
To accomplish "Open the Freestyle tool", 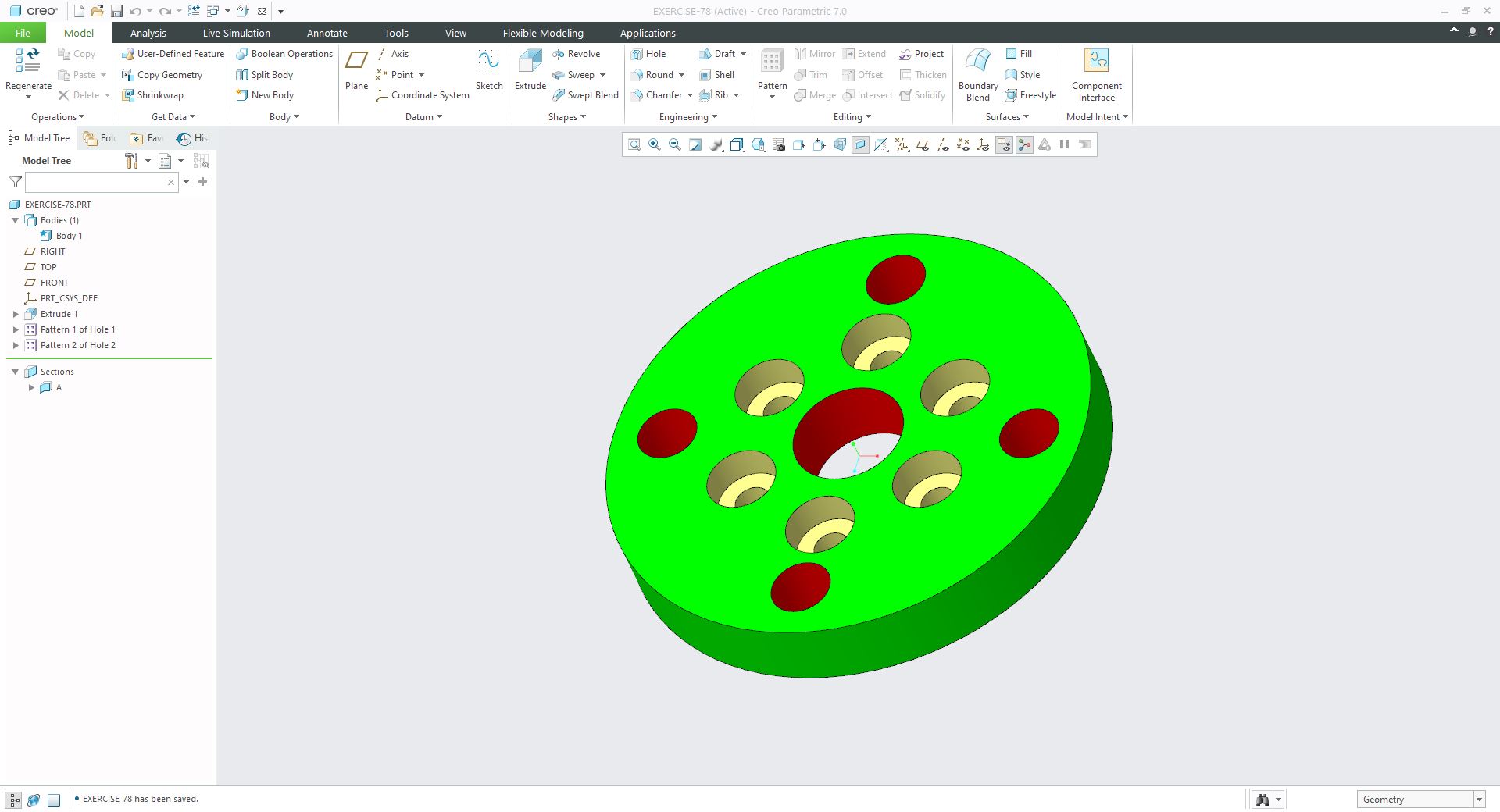I will [1030, 95].
